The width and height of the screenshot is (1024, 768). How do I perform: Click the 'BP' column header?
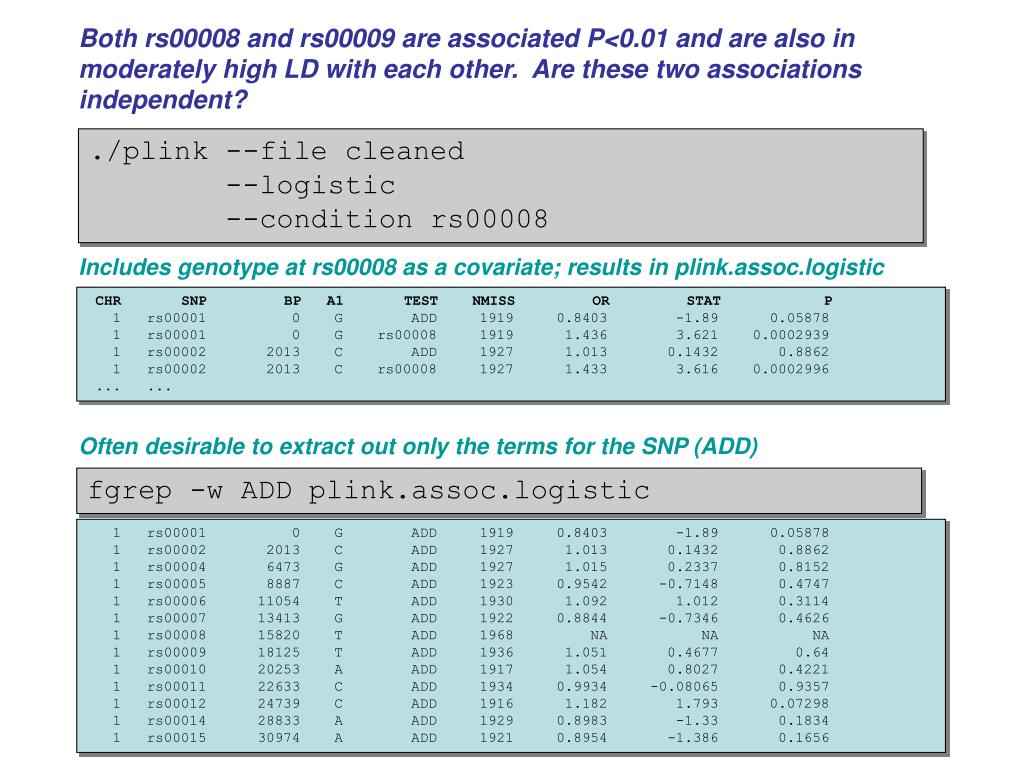pos(292,301)
